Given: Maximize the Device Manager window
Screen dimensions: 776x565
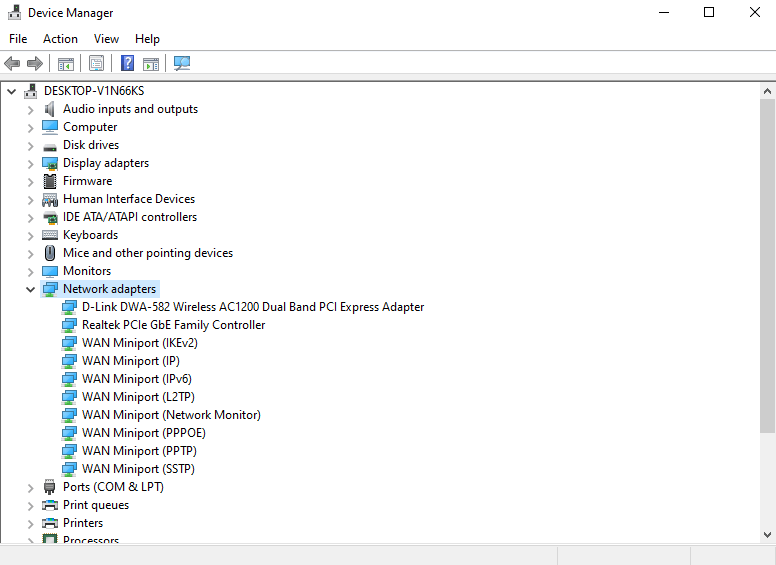Looking at the screenshot, I should [709, 12].
